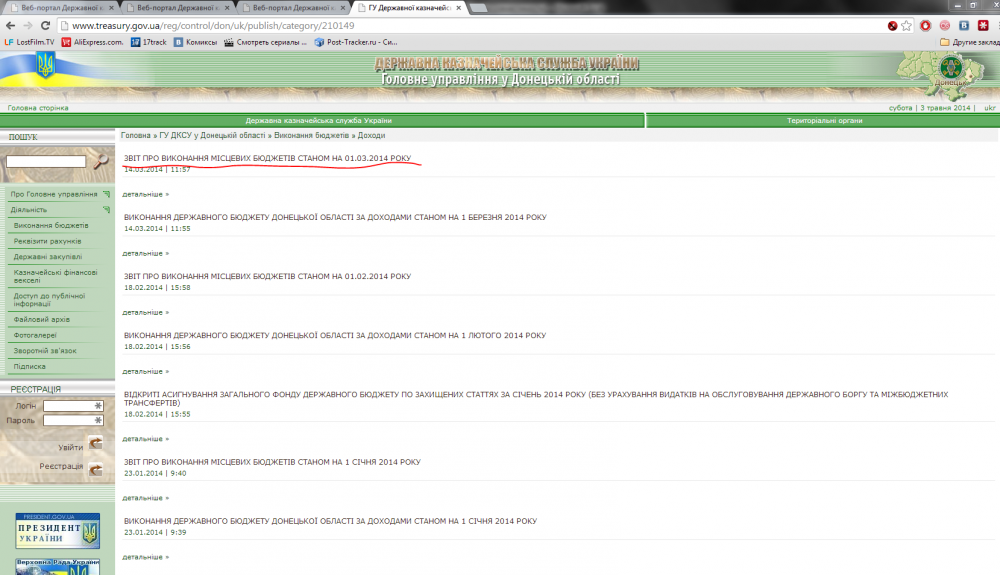Click the Логін input field
This screenshot has height=575, width=1000.
pos(73,406)
